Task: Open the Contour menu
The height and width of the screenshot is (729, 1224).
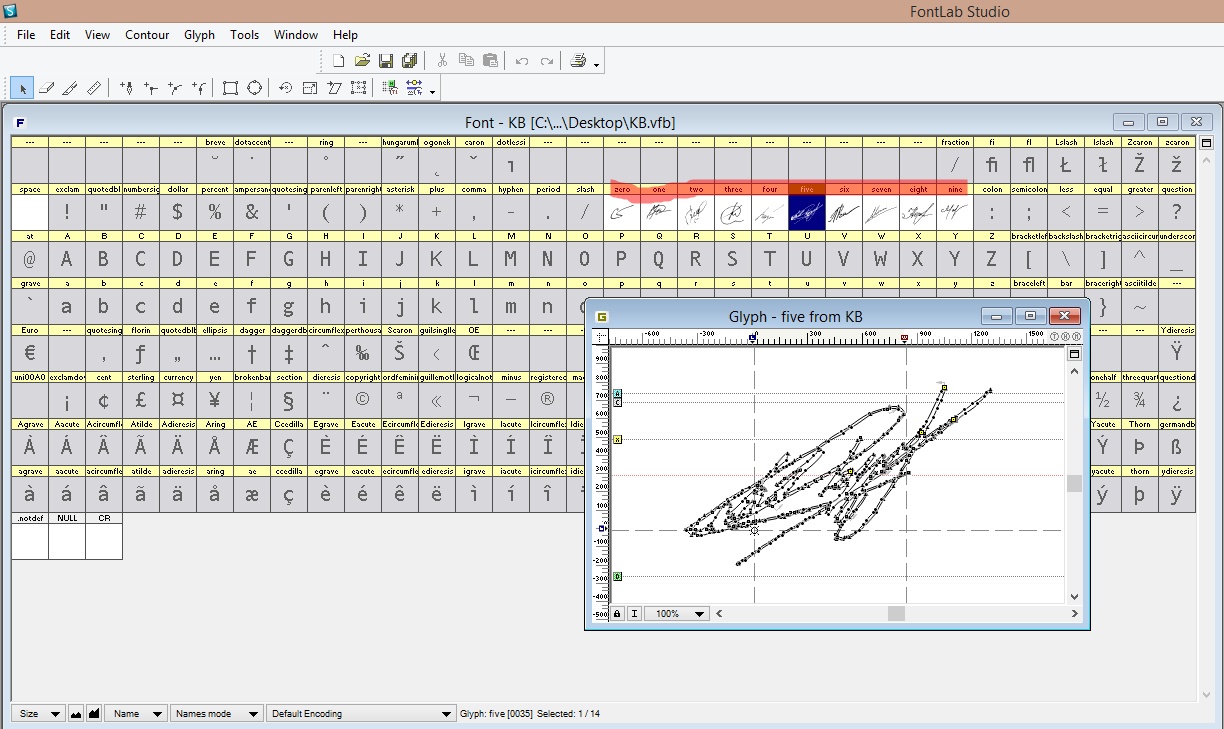Action: [x=147, y=35]
